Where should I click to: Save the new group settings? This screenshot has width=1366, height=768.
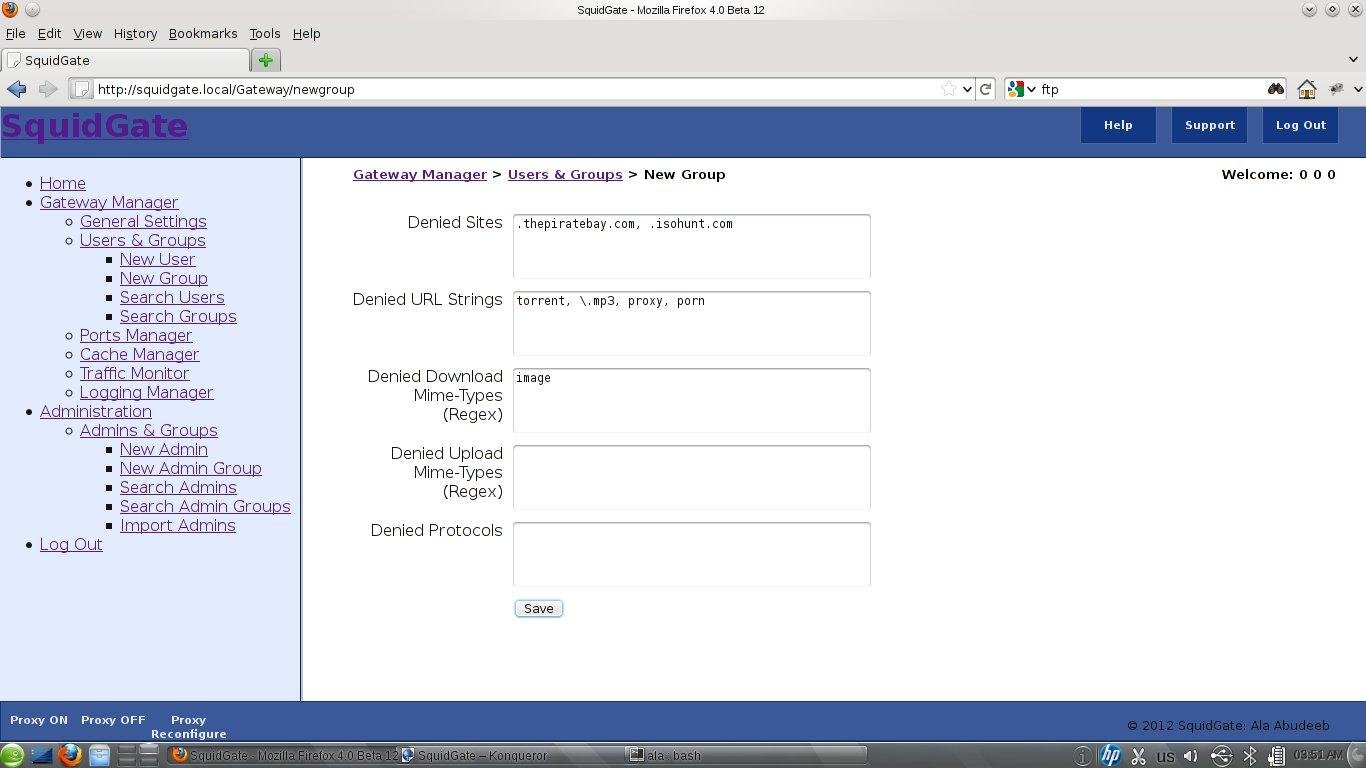pyautogui.click(x=538, y=608)
